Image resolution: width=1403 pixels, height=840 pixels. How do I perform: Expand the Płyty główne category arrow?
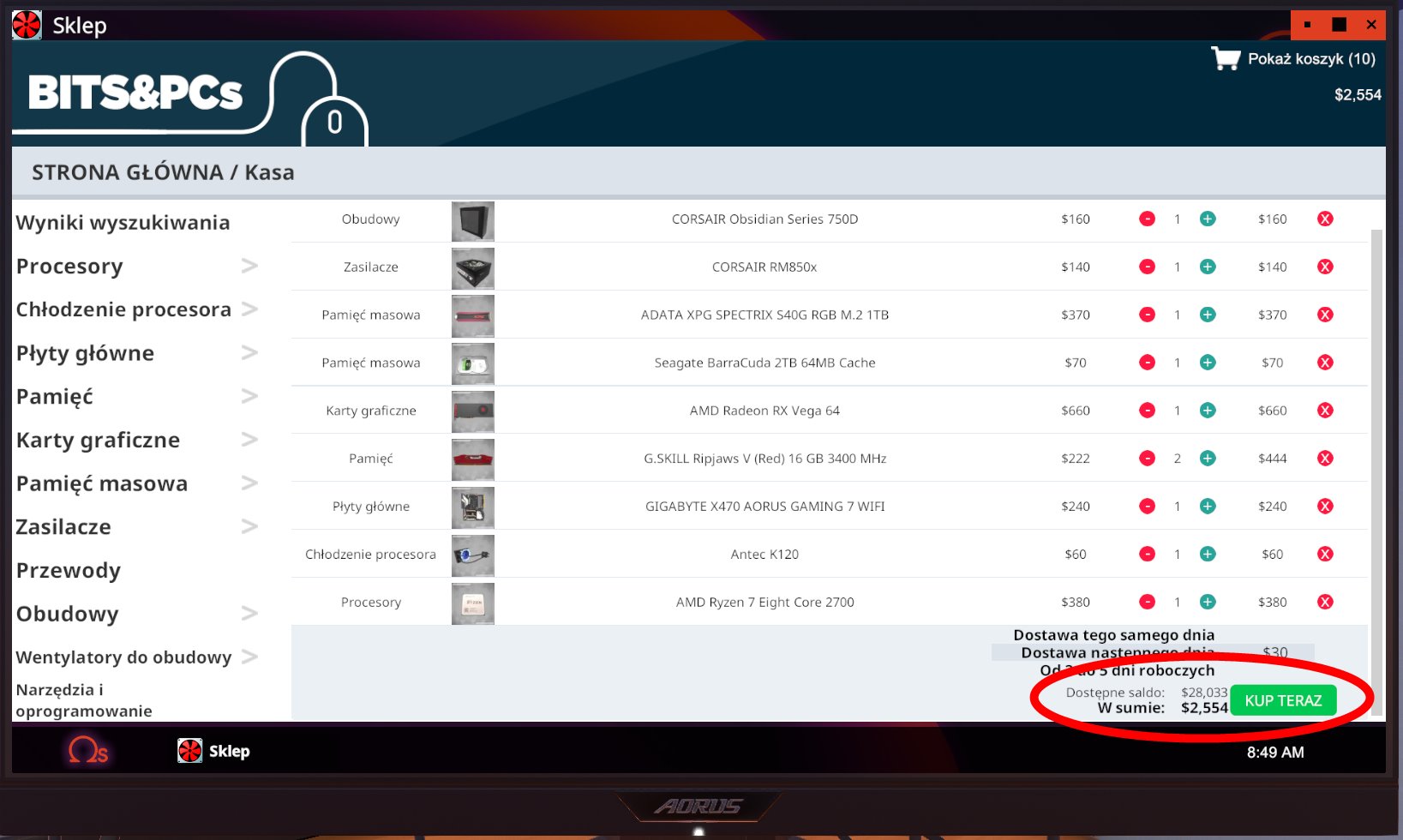pos(249,352)
